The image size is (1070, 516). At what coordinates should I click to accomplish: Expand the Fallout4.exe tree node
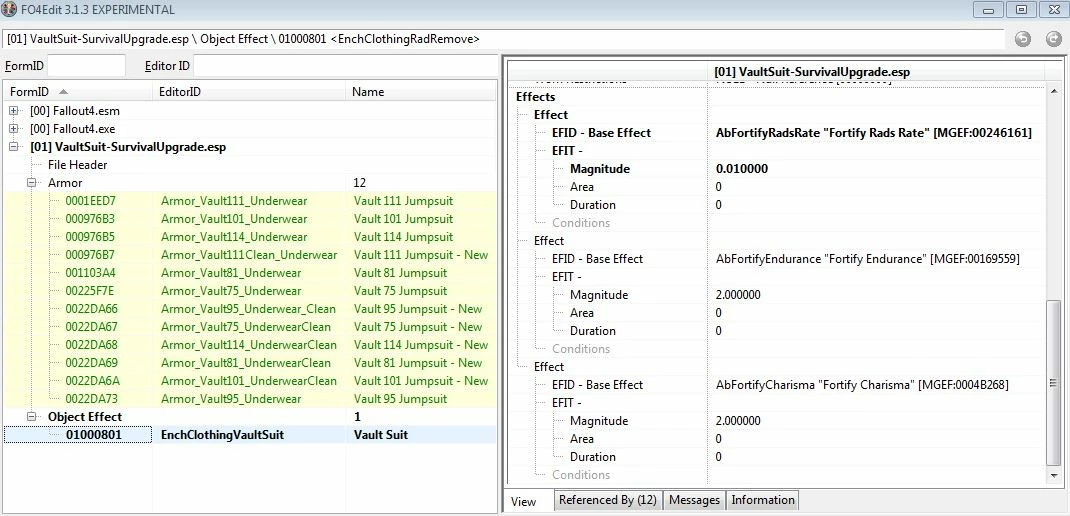(14, 129)
